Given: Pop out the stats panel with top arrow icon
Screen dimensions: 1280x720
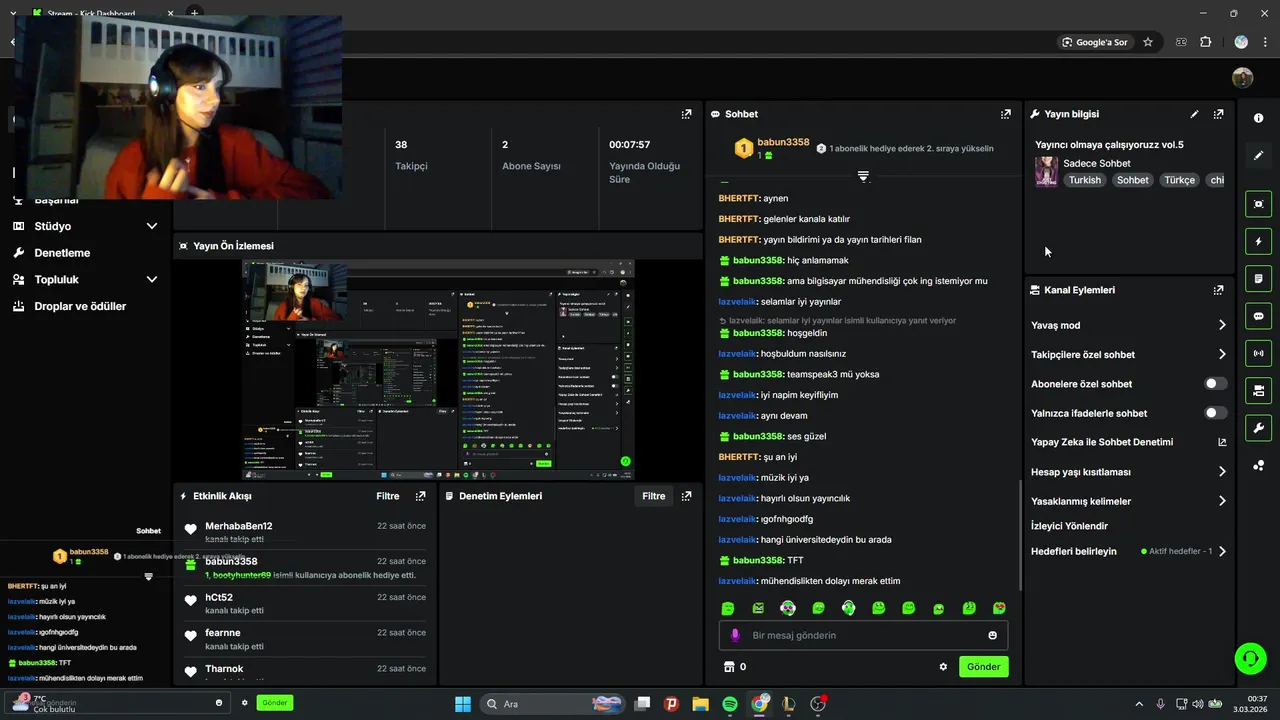Looking at the screenshot, I should [686, 114].
